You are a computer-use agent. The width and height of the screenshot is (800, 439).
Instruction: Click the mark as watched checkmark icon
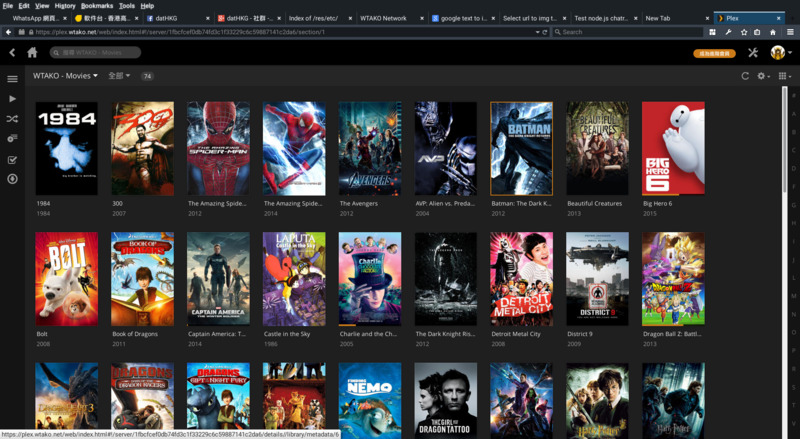tap(12, 160)
